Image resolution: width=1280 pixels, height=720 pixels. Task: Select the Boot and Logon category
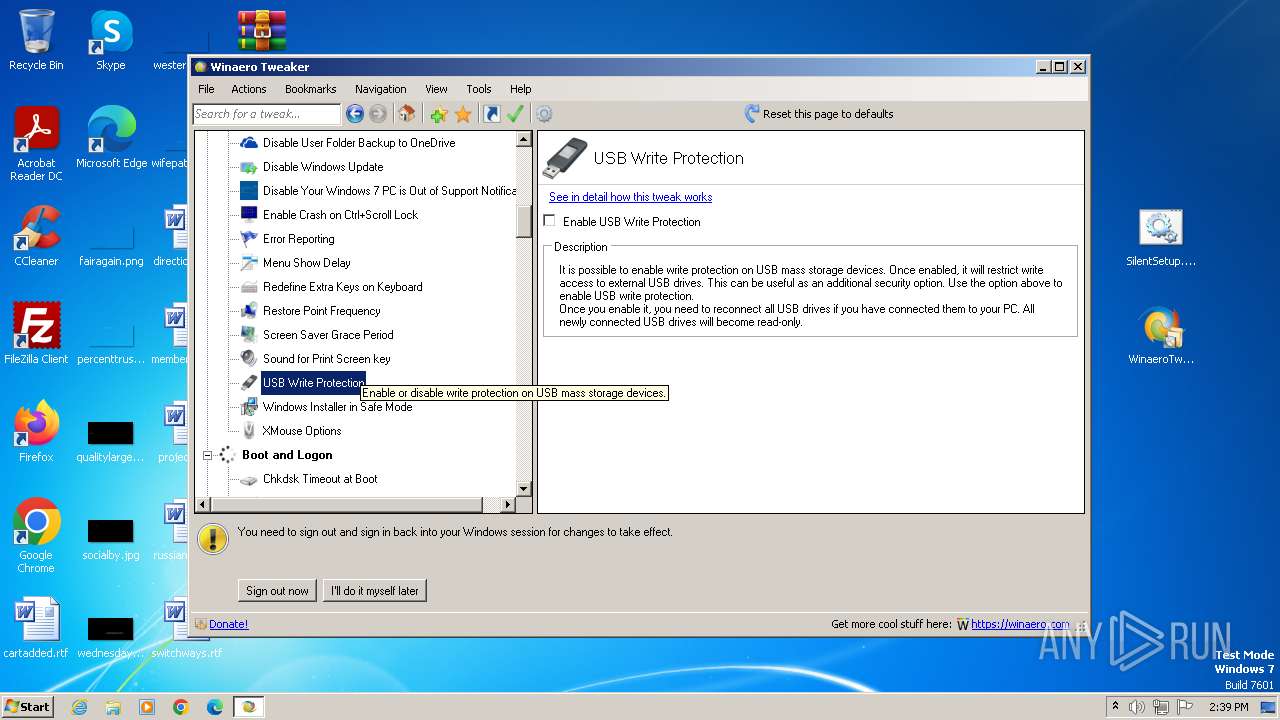click(x=287, y=455)
